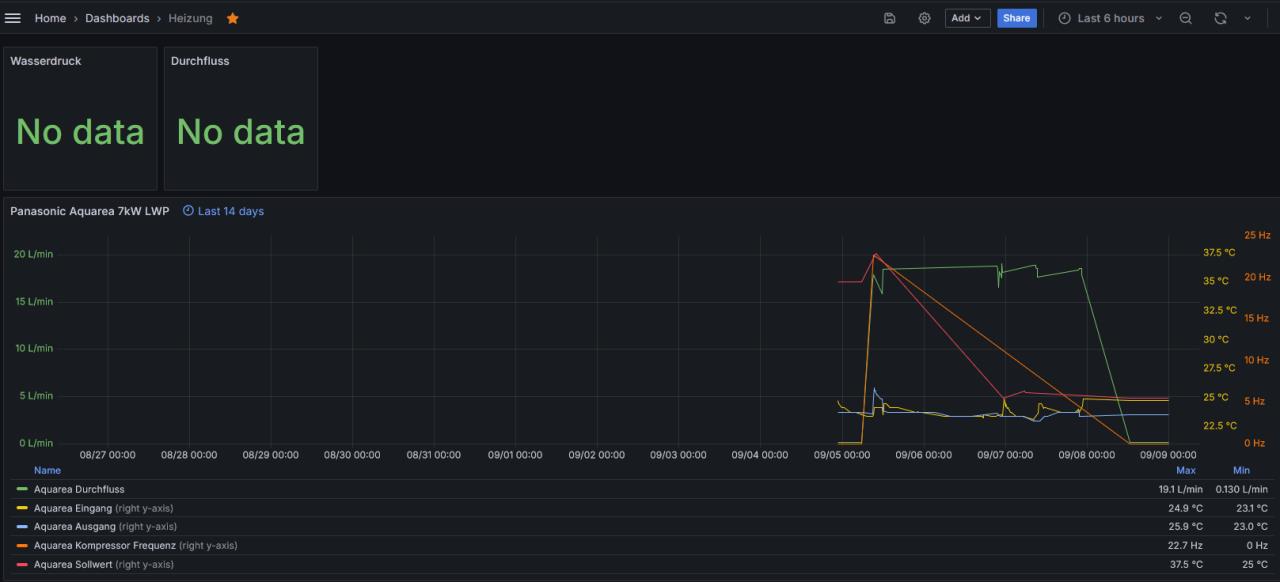1280x582 pixels.
Task: Open color picker for blue Ausgang swatch
Action: [22, 526]
